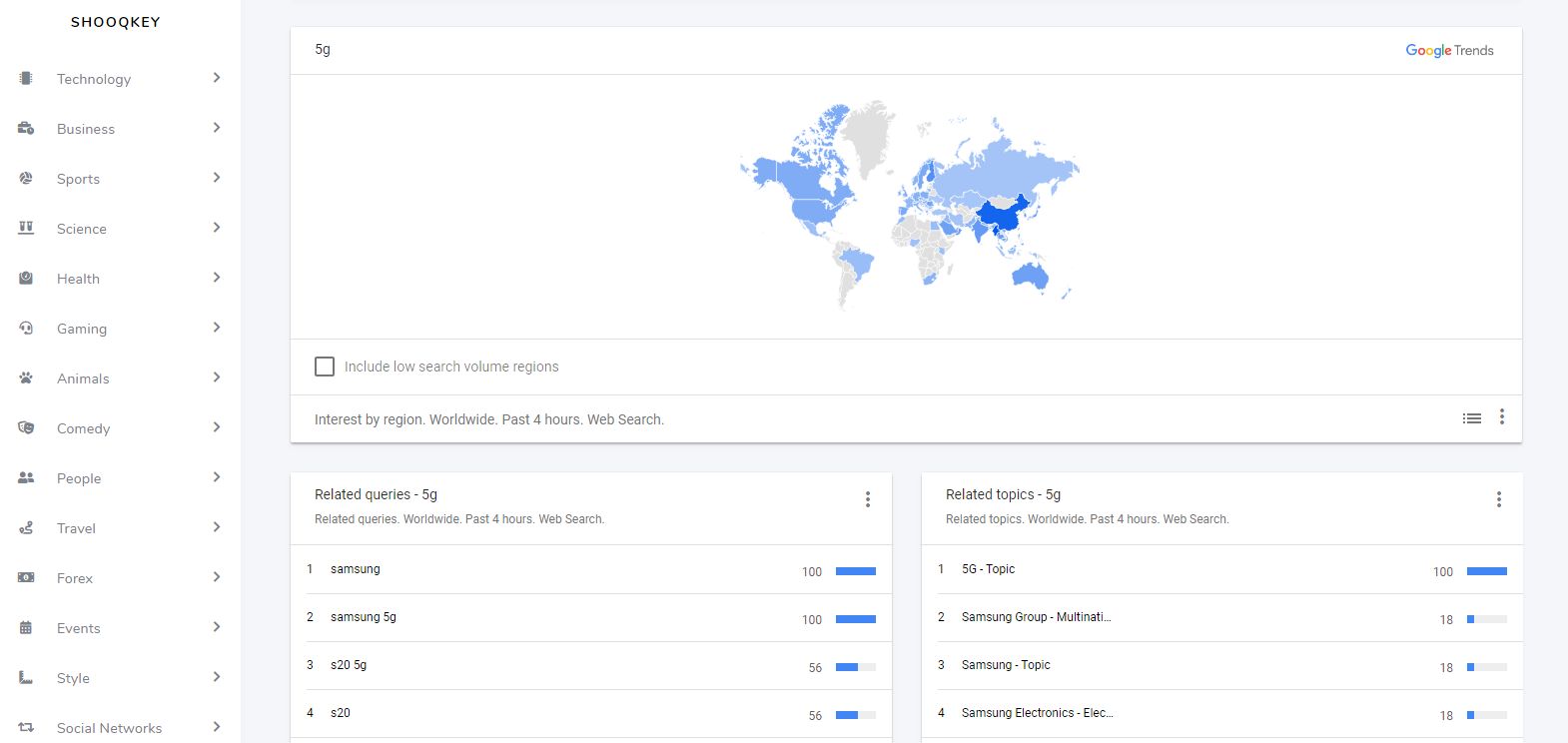Open Interest by region three-dot menu
Viewport: 1568px width, 743px height.
1502,417
